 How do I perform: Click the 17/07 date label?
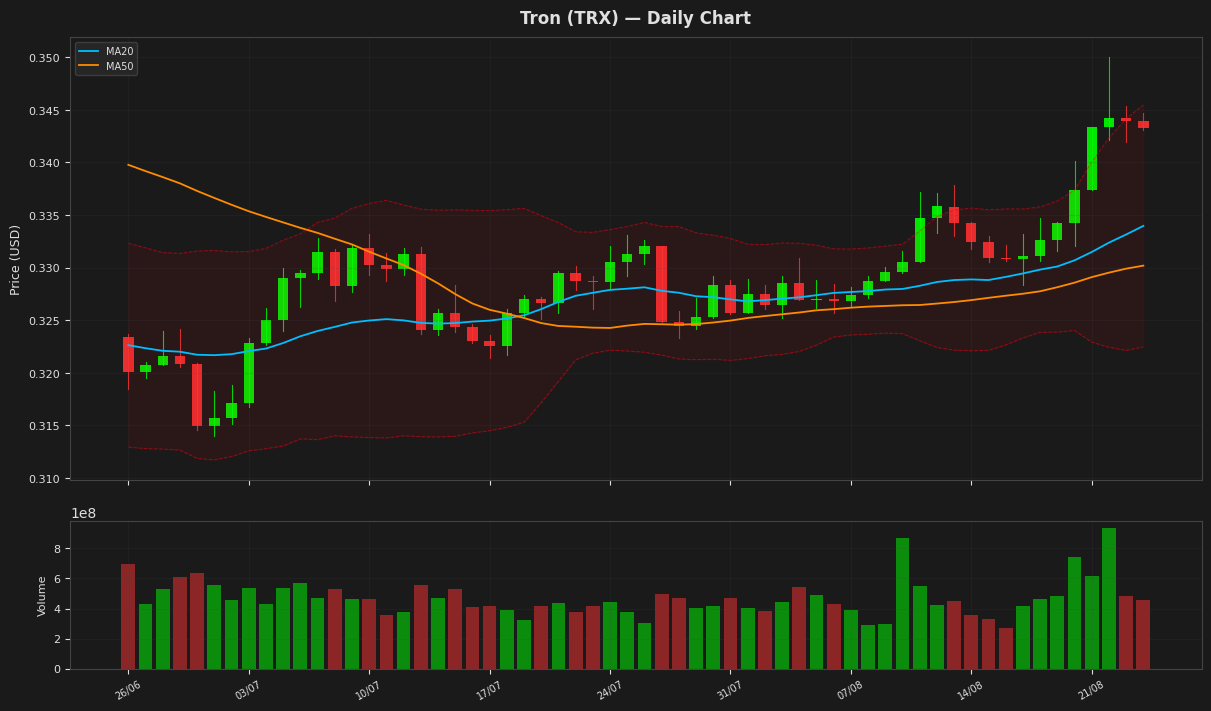point(489,690)
